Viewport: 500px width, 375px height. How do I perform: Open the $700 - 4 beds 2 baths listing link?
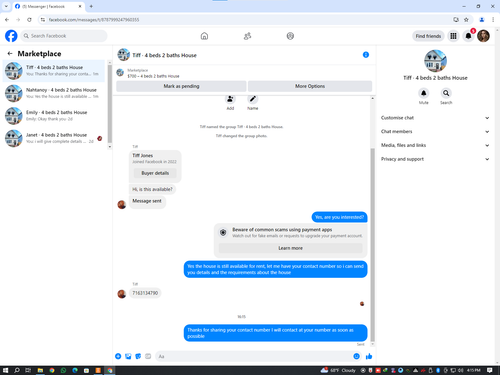coord(153,76)
